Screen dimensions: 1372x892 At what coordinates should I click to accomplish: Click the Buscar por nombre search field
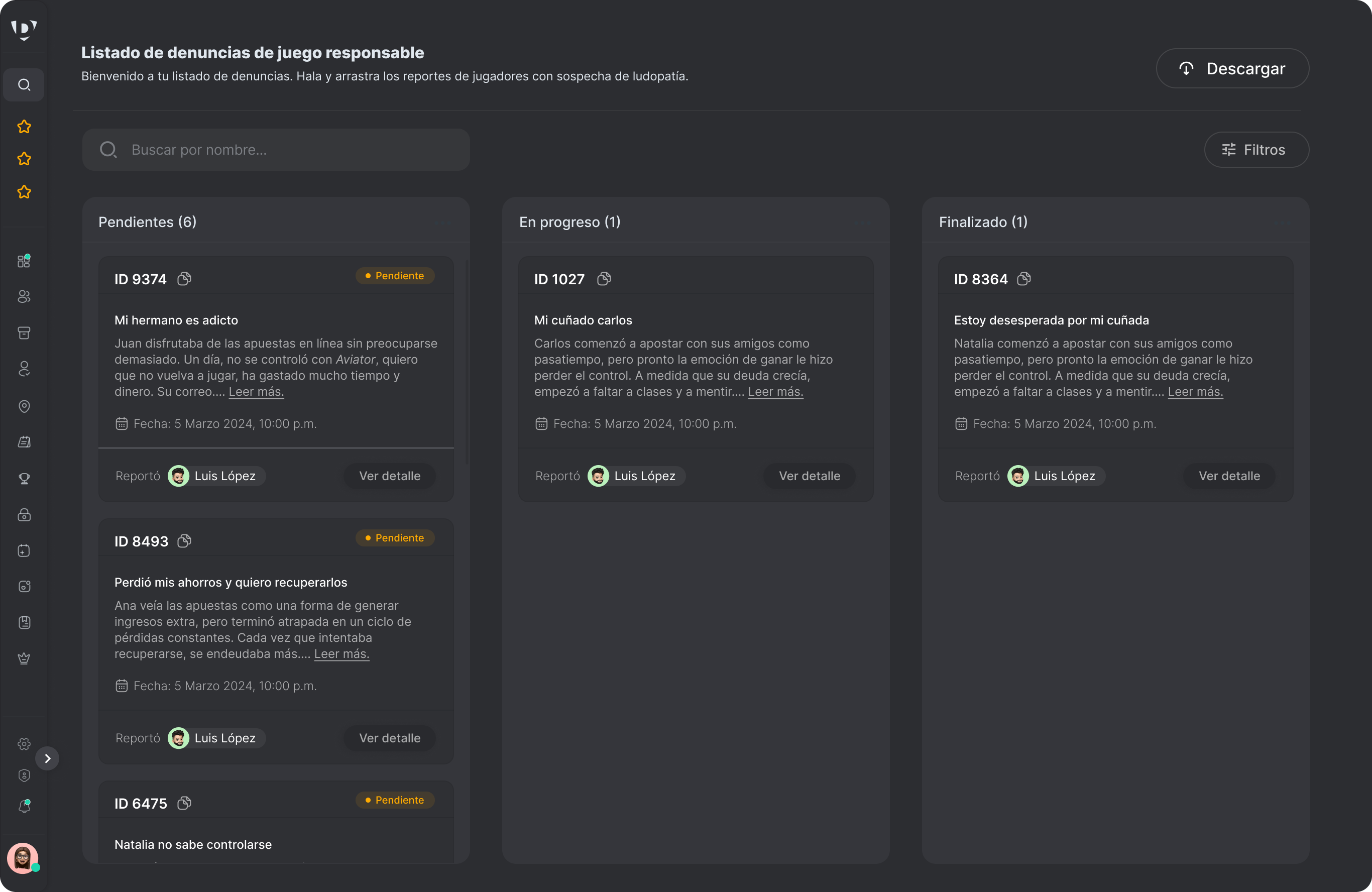click(x=276, y=150)
